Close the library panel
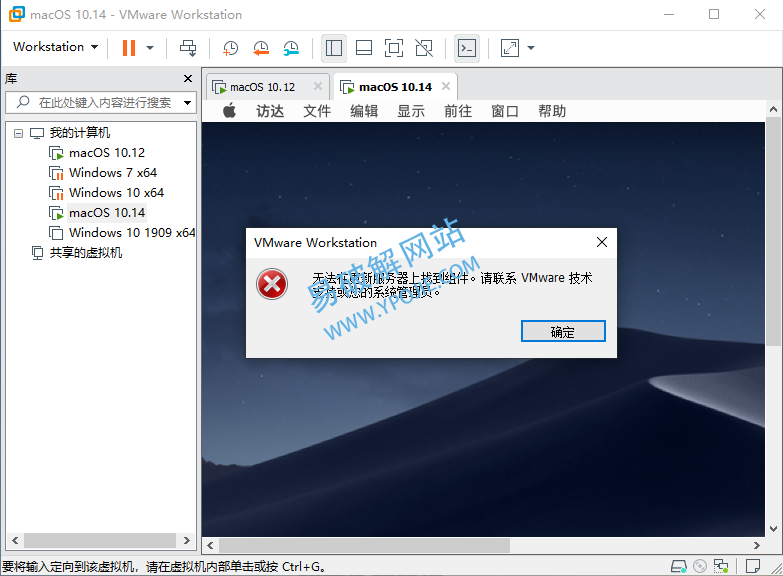The image size is (783, 576). (x=188, y=78)
